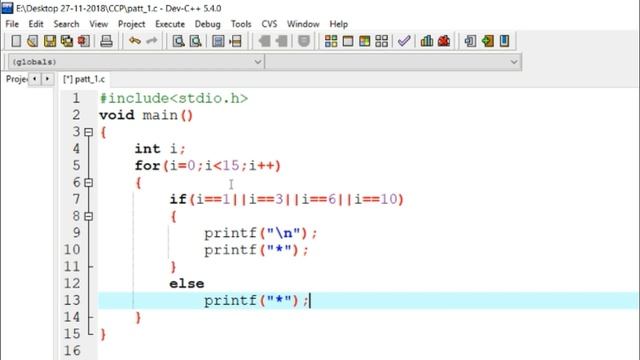Screen dimensions: 640x360
Task: Save the file with the floppy disk icon
Action: pyautogui.click(x=50, y=41)
